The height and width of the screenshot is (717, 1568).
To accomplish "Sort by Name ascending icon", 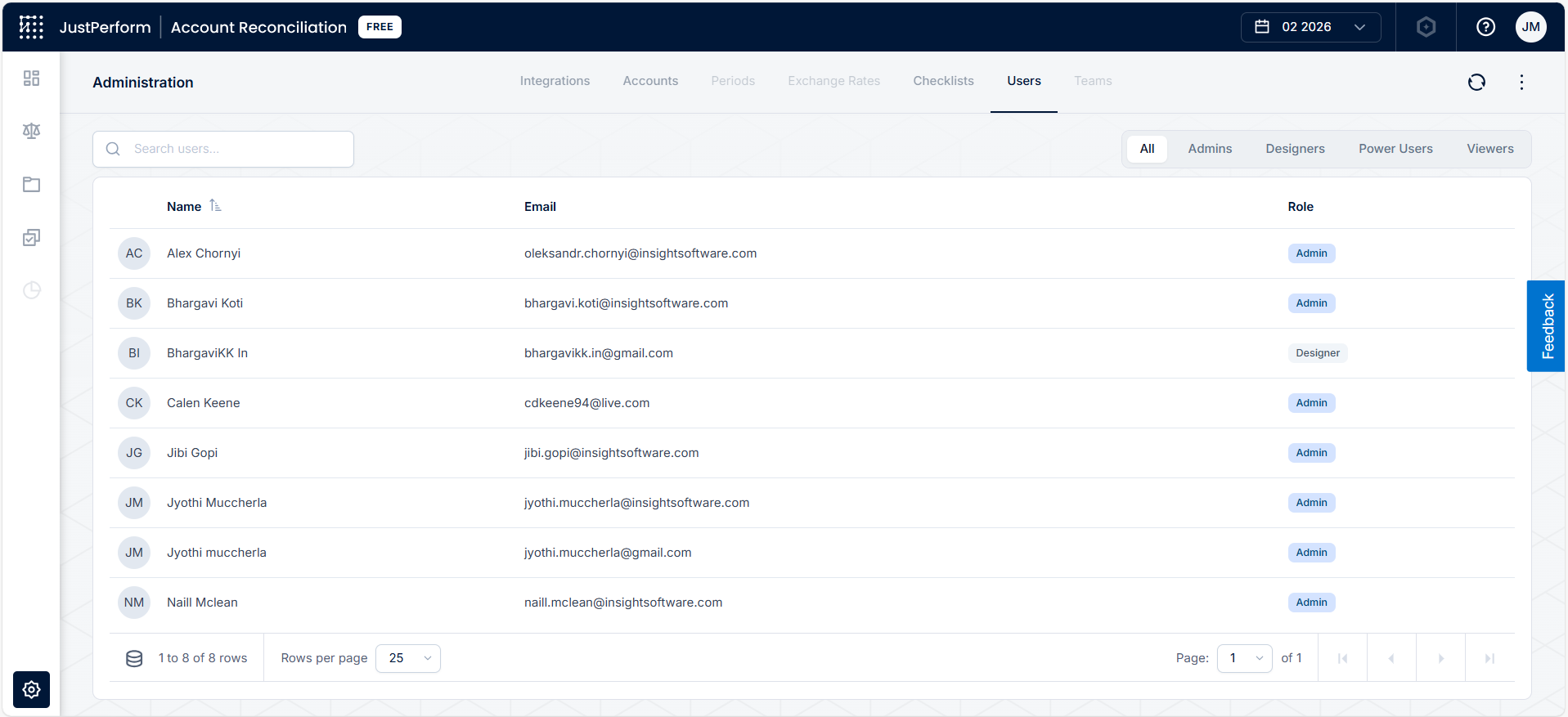I will click(x=215, y=206).
